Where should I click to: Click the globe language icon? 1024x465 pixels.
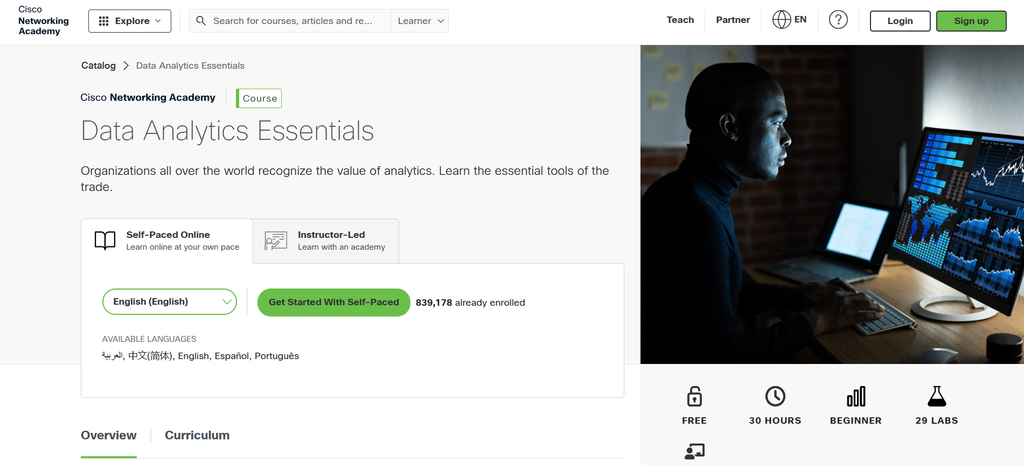[x=781, y=20]
